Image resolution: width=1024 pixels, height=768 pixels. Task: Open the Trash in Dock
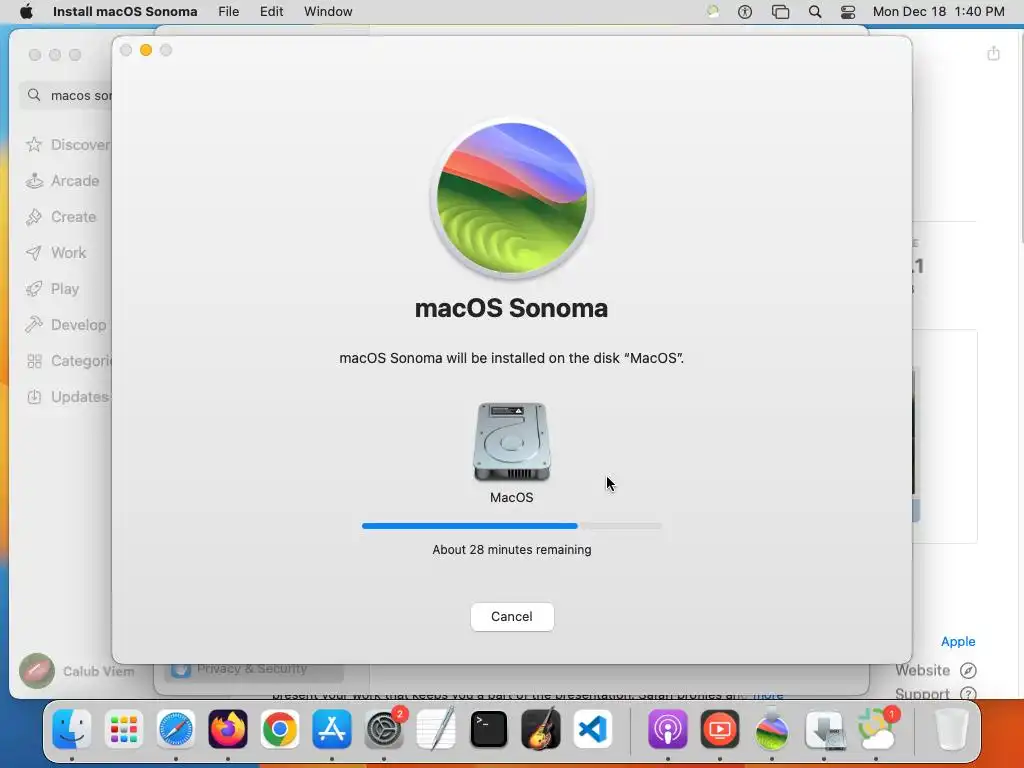click(951, 729)
